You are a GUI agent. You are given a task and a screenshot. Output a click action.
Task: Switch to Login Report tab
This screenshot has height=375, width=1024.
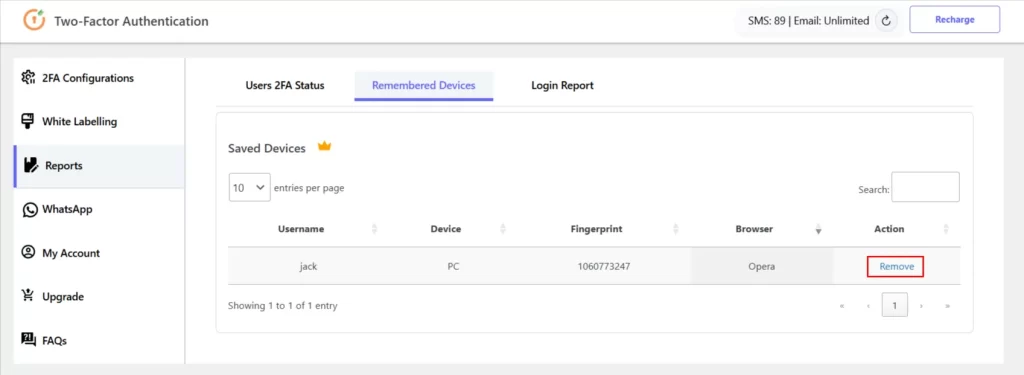coord(562,86)
